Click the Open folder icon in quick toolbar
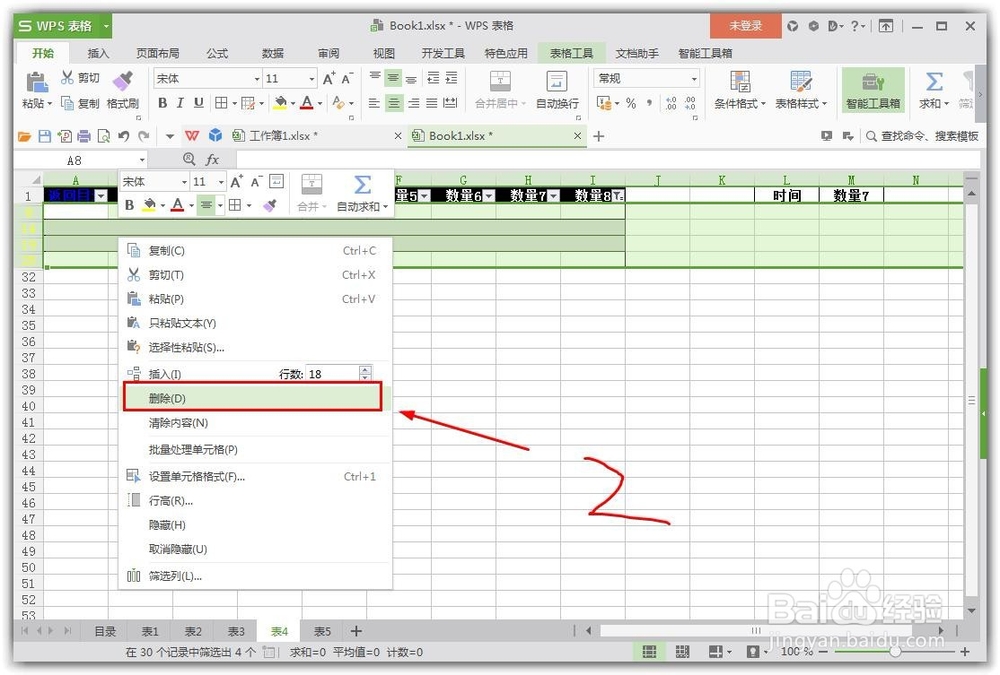This screenshot has height=675, width=1000. pyautogui.click(x=25, y=136)
